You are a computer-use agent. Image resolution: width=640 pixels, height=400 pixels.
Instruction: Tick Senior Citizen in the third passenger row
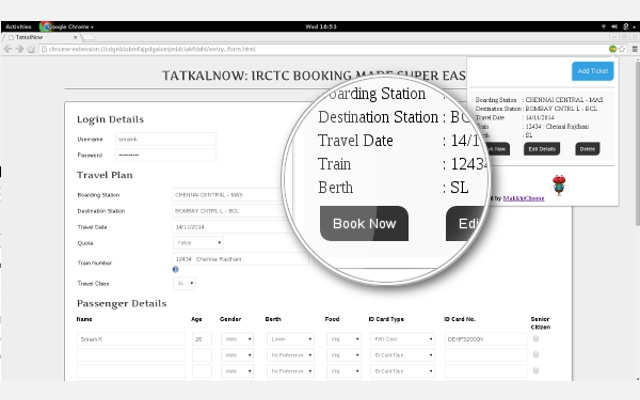point(536,371)
